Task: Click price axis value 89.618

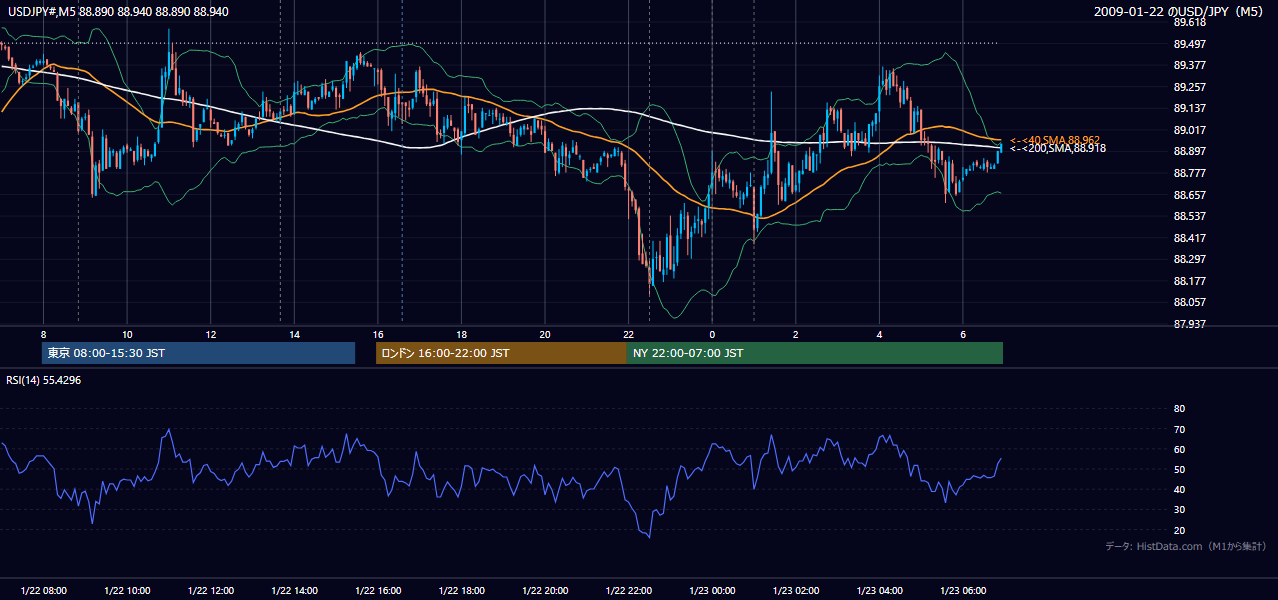Action: point(1189,22)
